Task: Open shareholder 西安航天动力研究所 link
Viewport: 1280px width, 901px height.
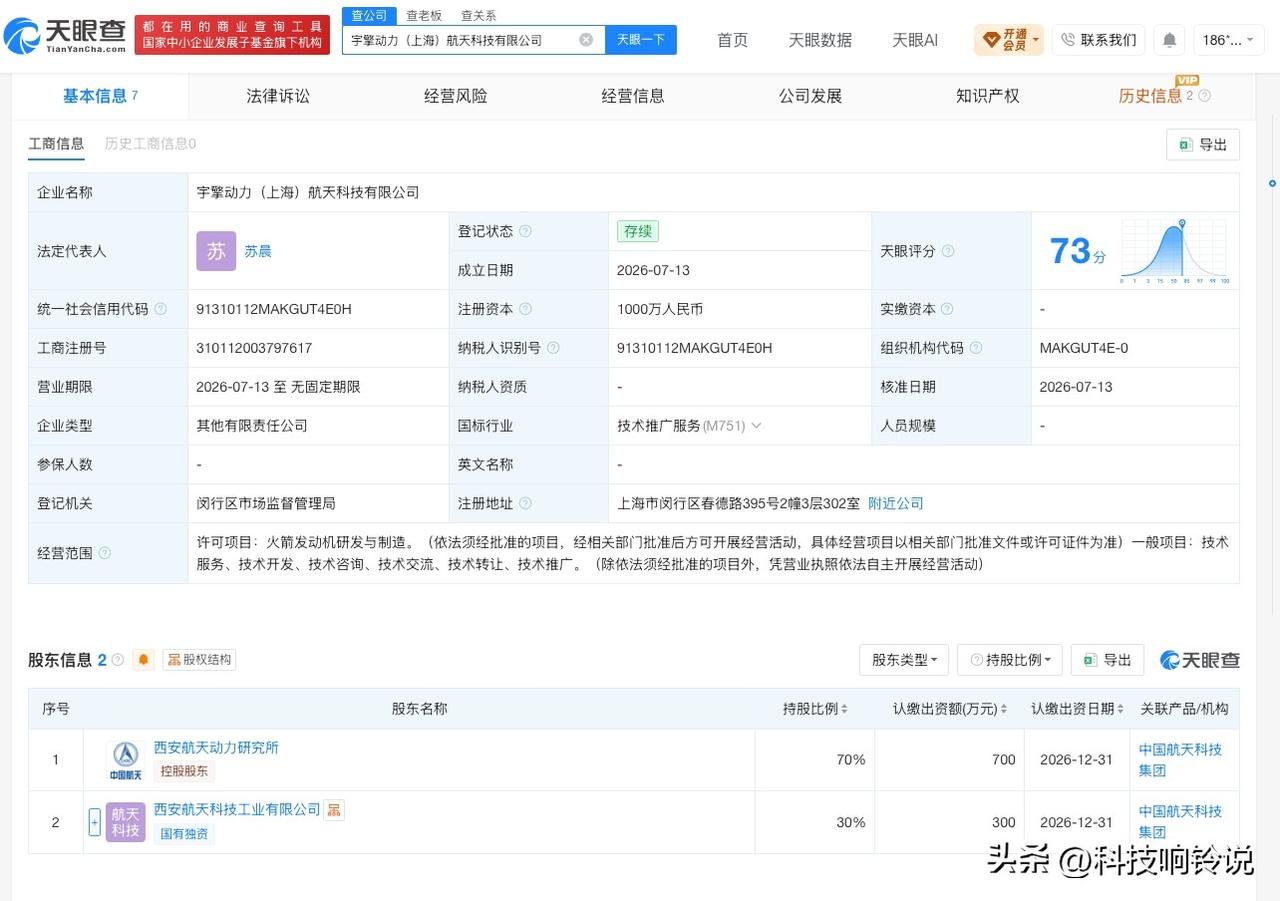Action: click(x=216, y=747)
